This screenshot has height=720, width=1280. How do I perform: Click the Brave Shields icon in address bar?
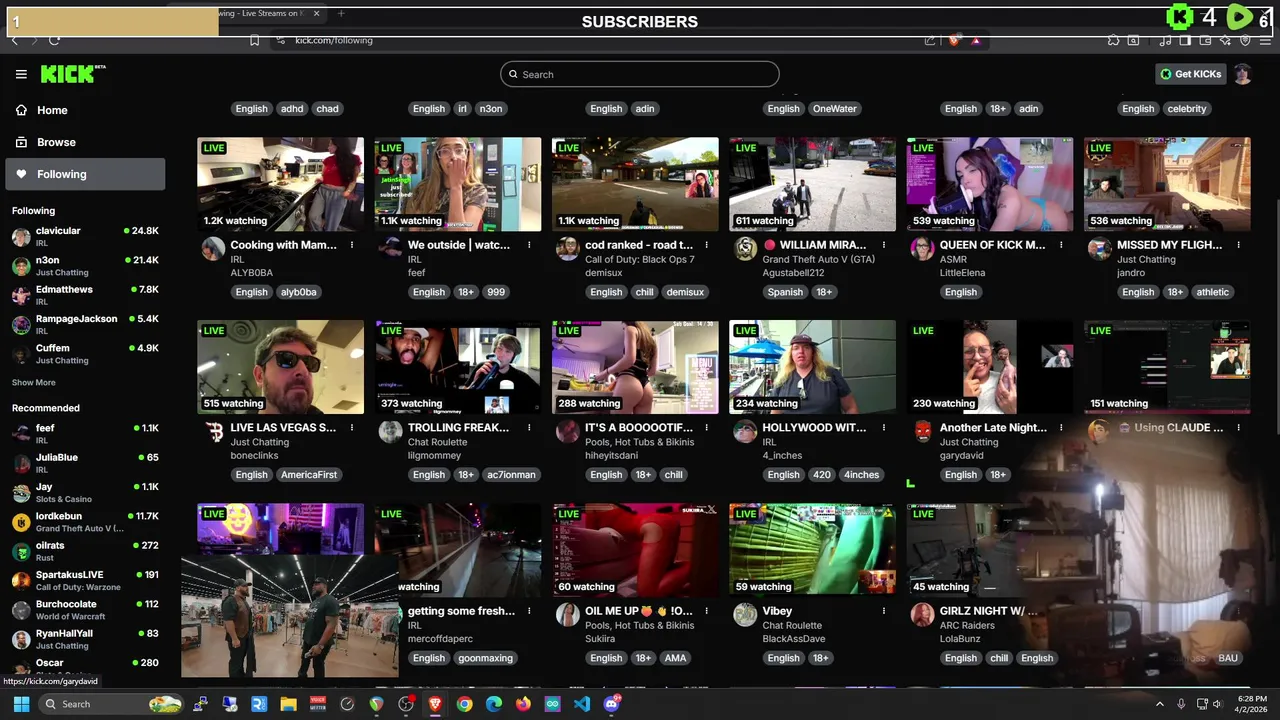point(953,40)
